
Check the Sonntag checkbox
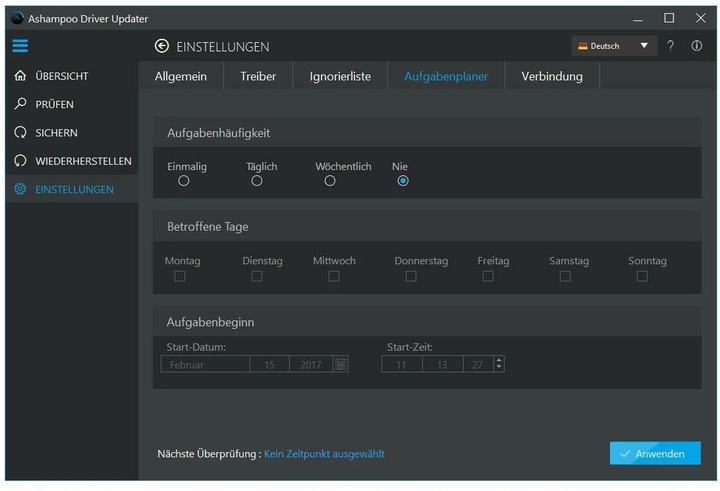click(x=642, y=276)
